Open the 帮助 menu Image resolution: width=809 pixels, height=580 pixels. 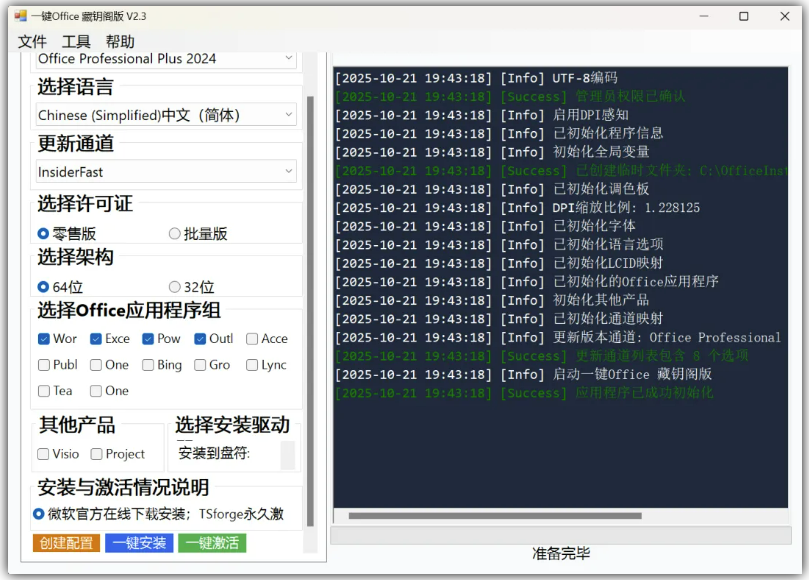point(120,41)
